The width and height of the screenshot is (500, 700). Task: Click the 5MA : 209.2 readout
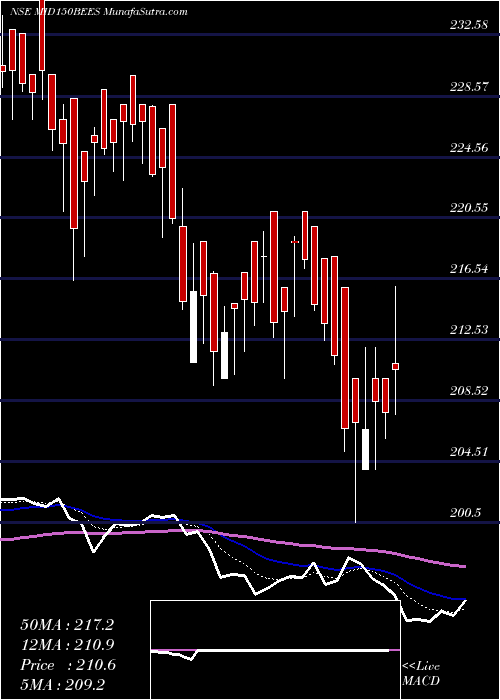click(62, 684)
